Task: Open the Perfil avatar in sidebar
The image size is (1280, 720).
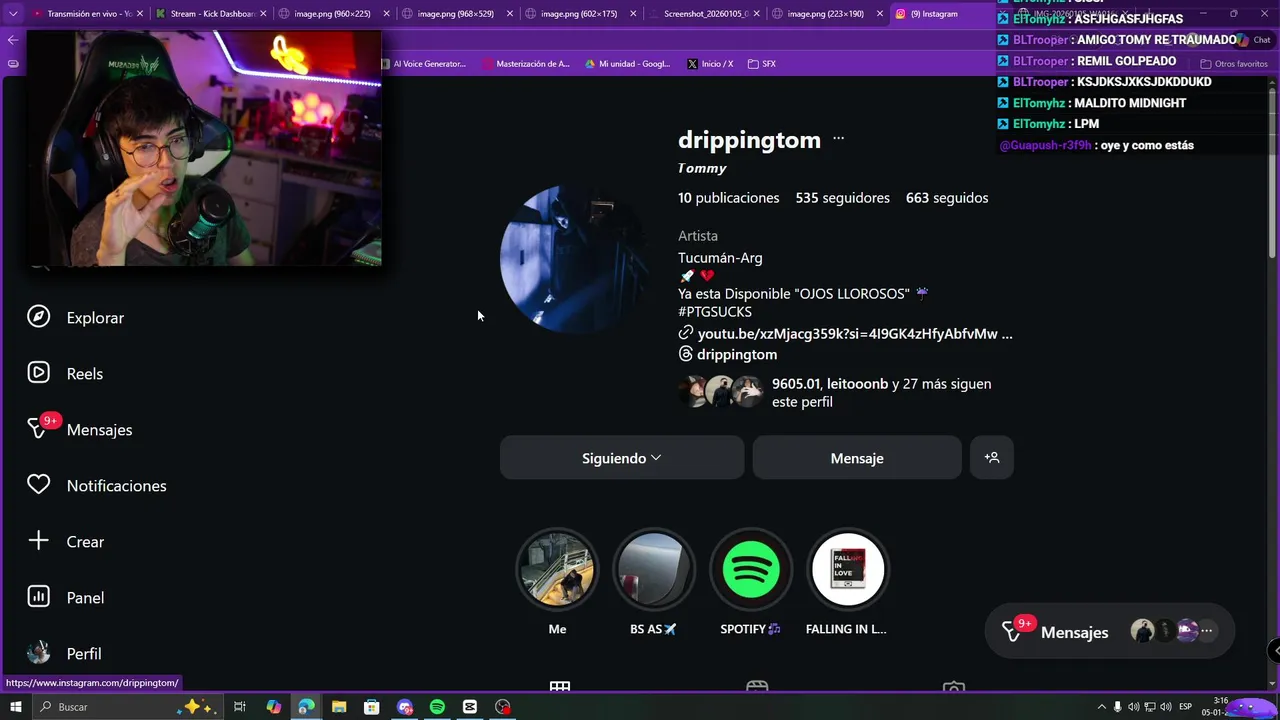Action: 38,653
